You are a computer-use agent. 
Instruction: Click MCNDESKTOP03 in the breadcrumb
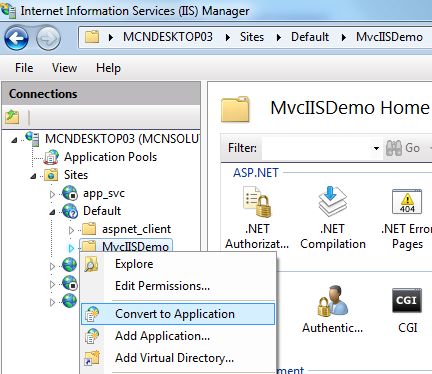point(168,37)
